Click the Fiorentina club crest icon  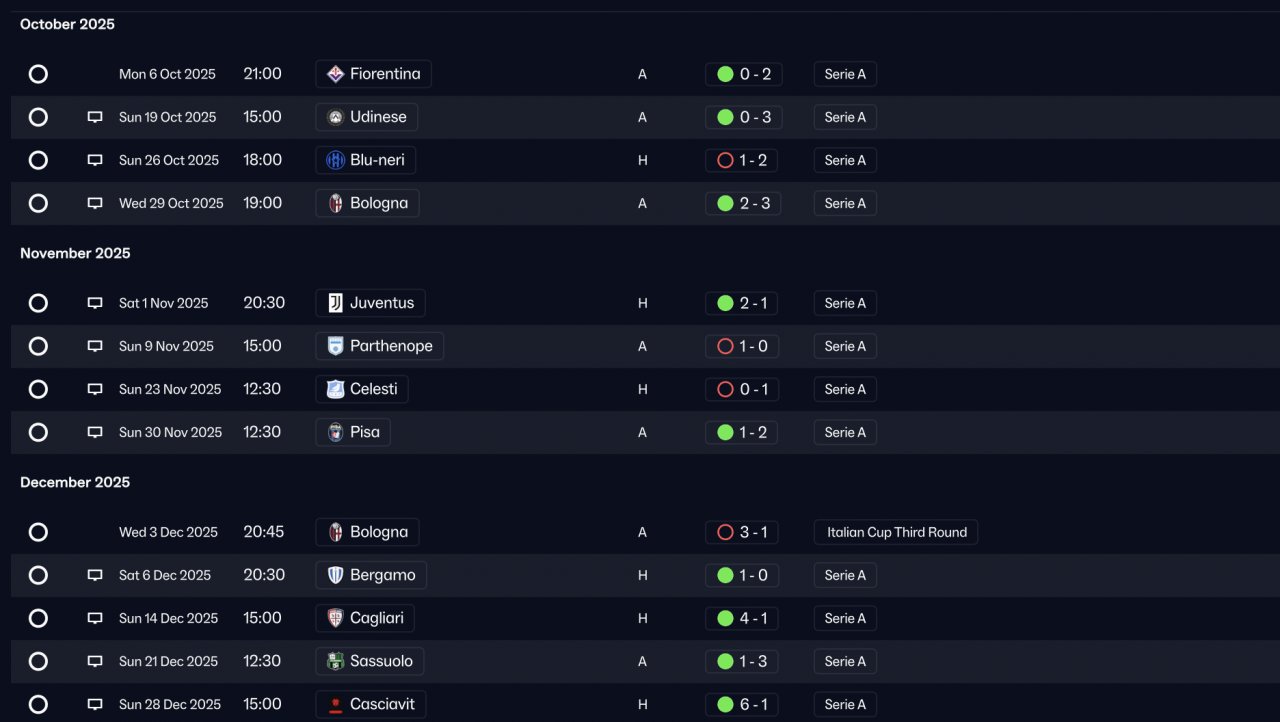click(x=336, y=74)
